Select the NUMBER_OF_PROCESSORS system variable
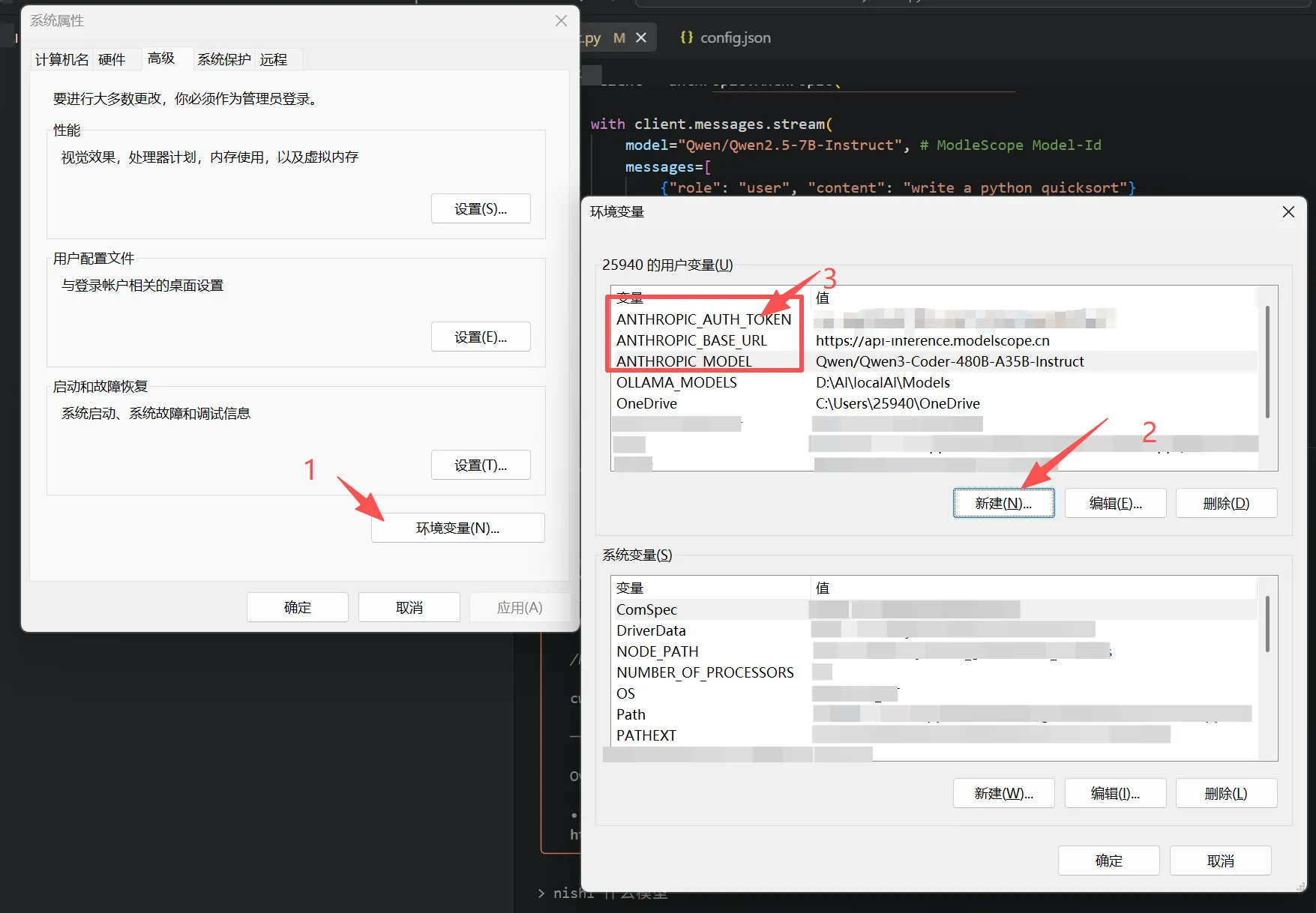Viewport: 1316px width, 913px height. click(x=934, y=672)
